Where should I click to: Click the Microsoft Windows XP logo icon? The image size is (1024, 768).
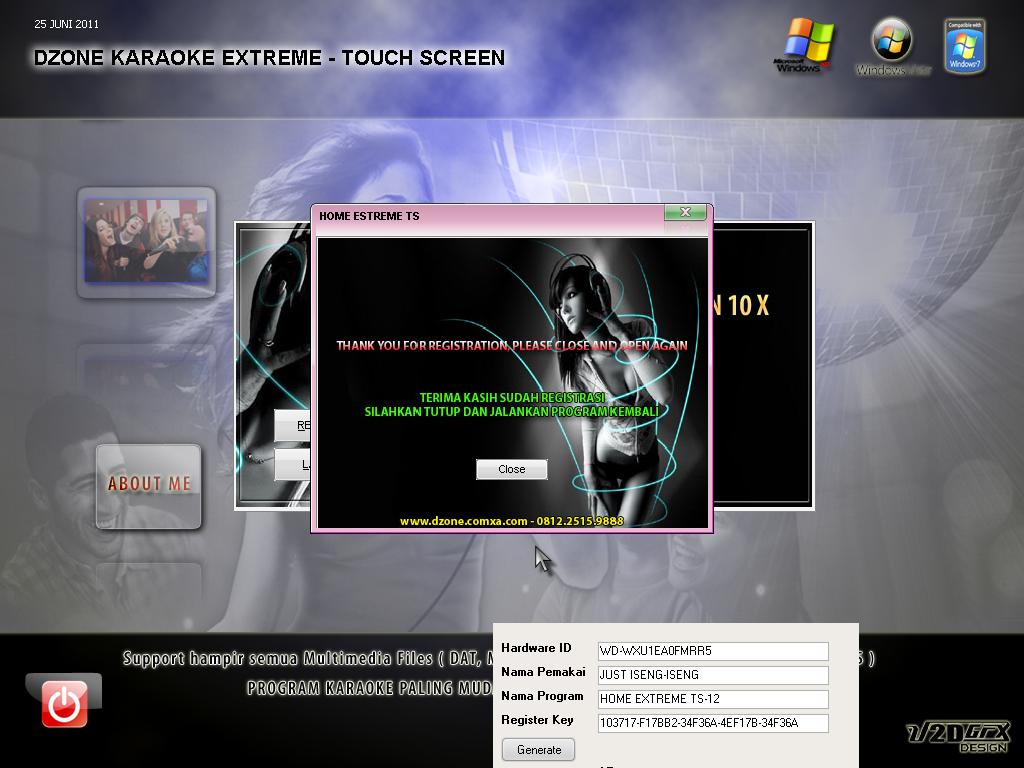point(806,42)
